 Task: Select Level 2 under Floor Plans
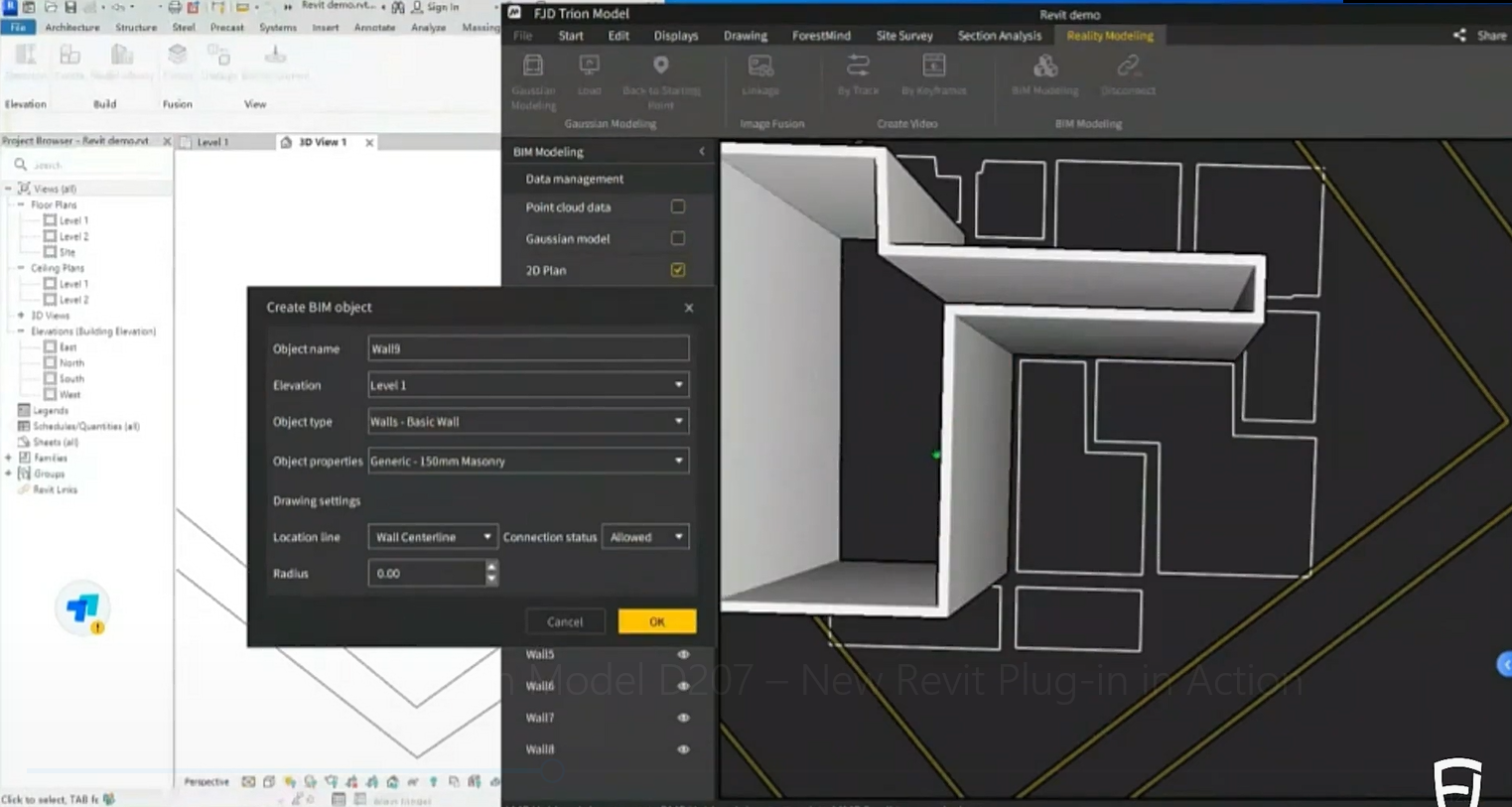coord(73,236)
